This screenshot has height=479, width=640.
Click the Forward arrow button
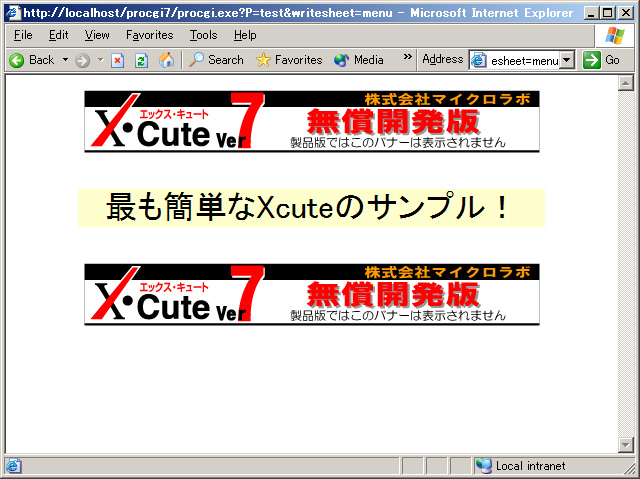pyautogui.click(x=82, y=61)
